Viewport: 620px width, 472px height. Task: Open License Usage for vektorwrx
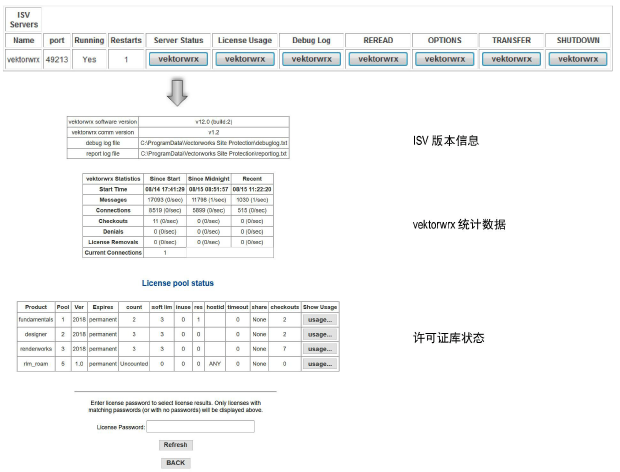246,59
